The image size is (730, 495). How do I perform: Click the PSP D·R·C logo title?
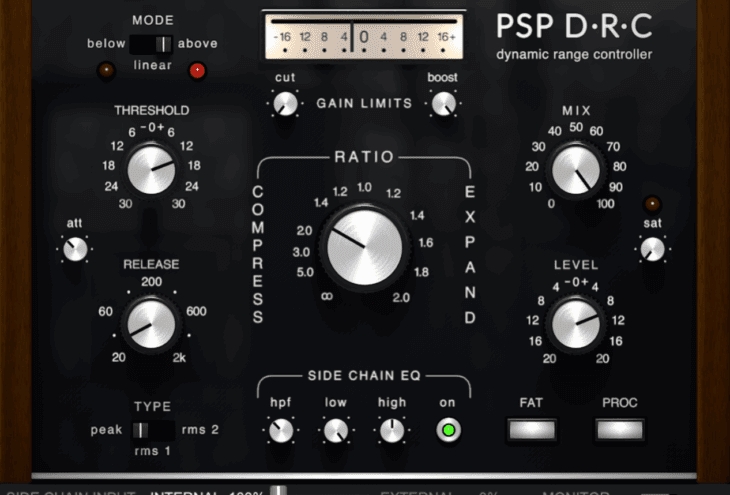(574, 27)
